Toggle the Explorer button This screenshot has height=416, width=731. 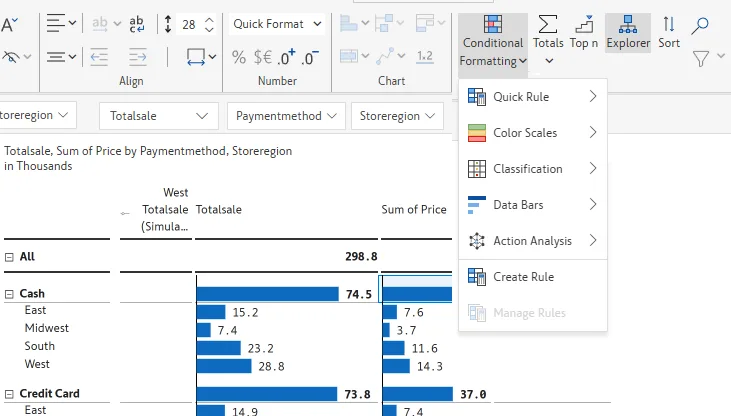click(x=628, y=33)
